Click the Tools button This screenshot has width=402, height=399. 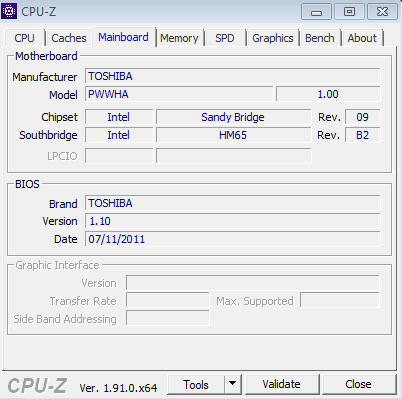coord(196,385)
